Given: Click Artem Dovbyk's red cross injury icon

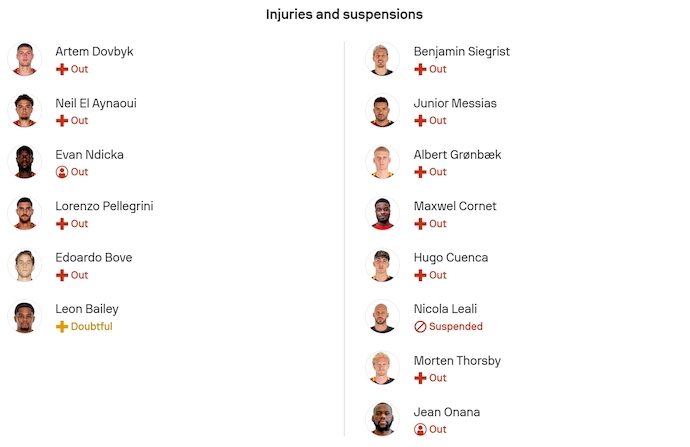Looking at the screenshot, I should point(62,70).
